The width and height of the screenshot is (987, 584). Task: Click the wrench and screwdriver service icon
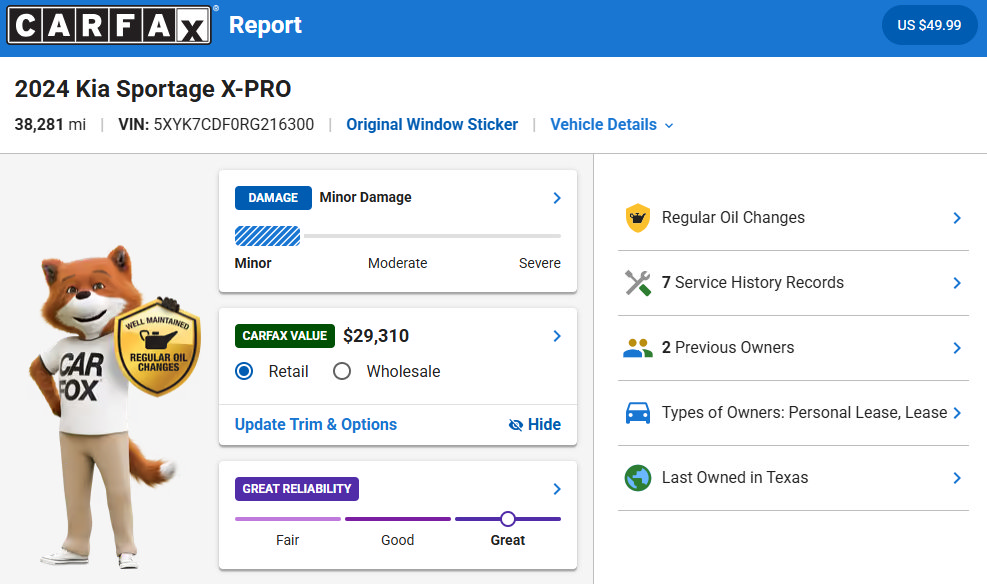click(638, 283)
